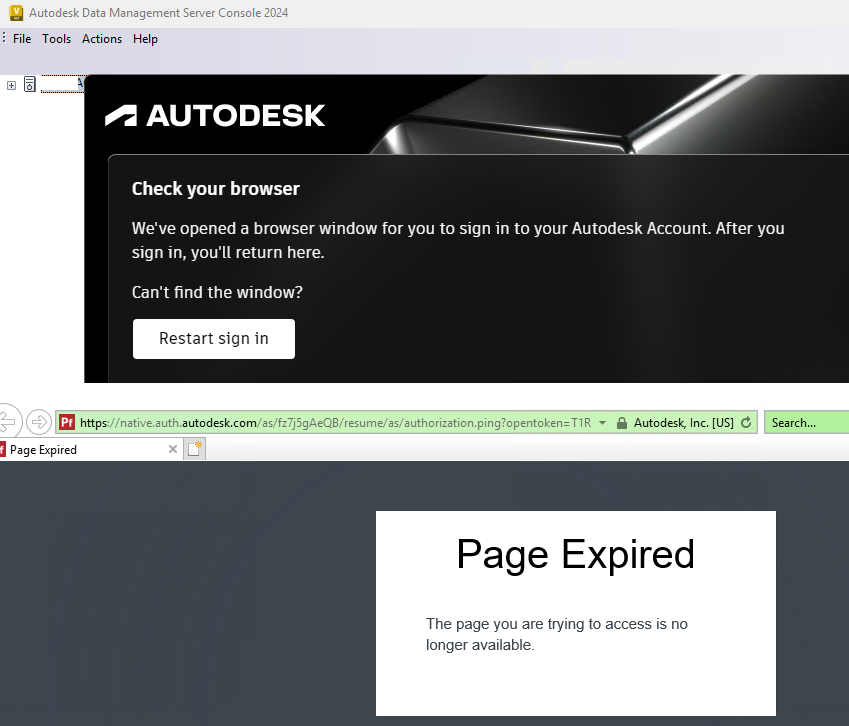Click the page refresh icon beside the lock
The height and width of the screenshot is (726, 849).
[746, 421]
